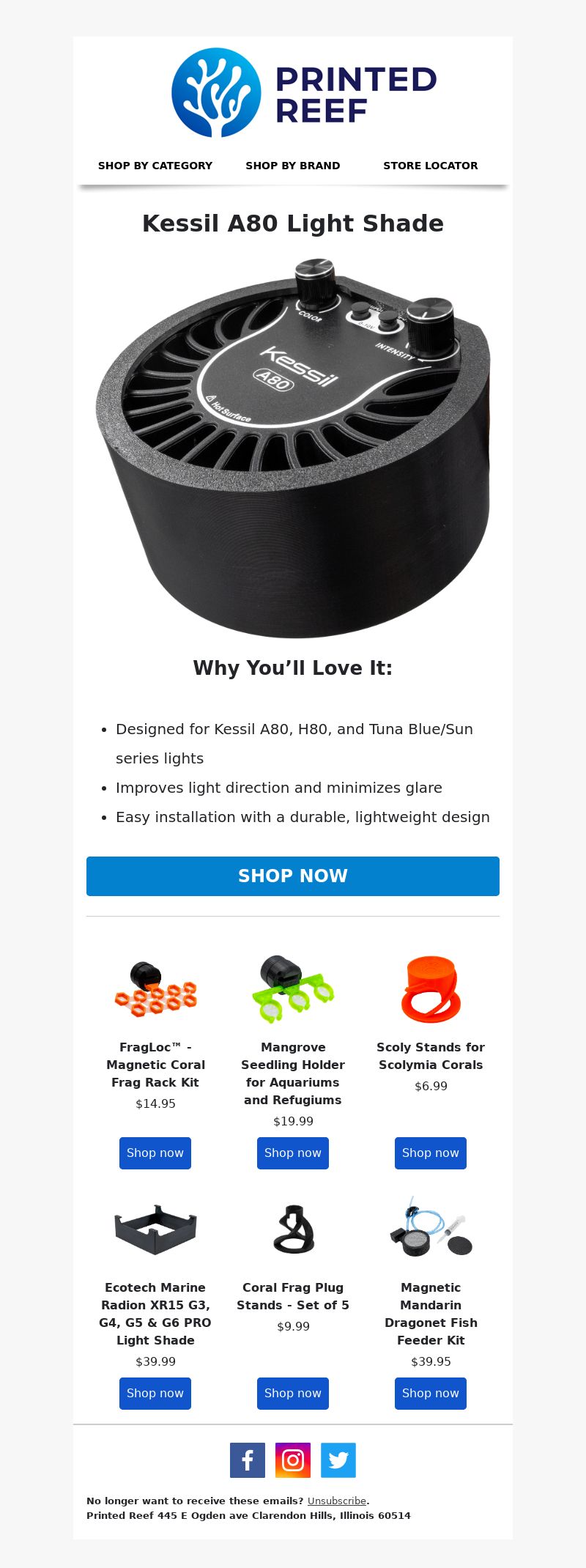This screenshot has height=1568, width=586.
Task: Click the Unsubscribe link
Action: tap(336, 1501)
